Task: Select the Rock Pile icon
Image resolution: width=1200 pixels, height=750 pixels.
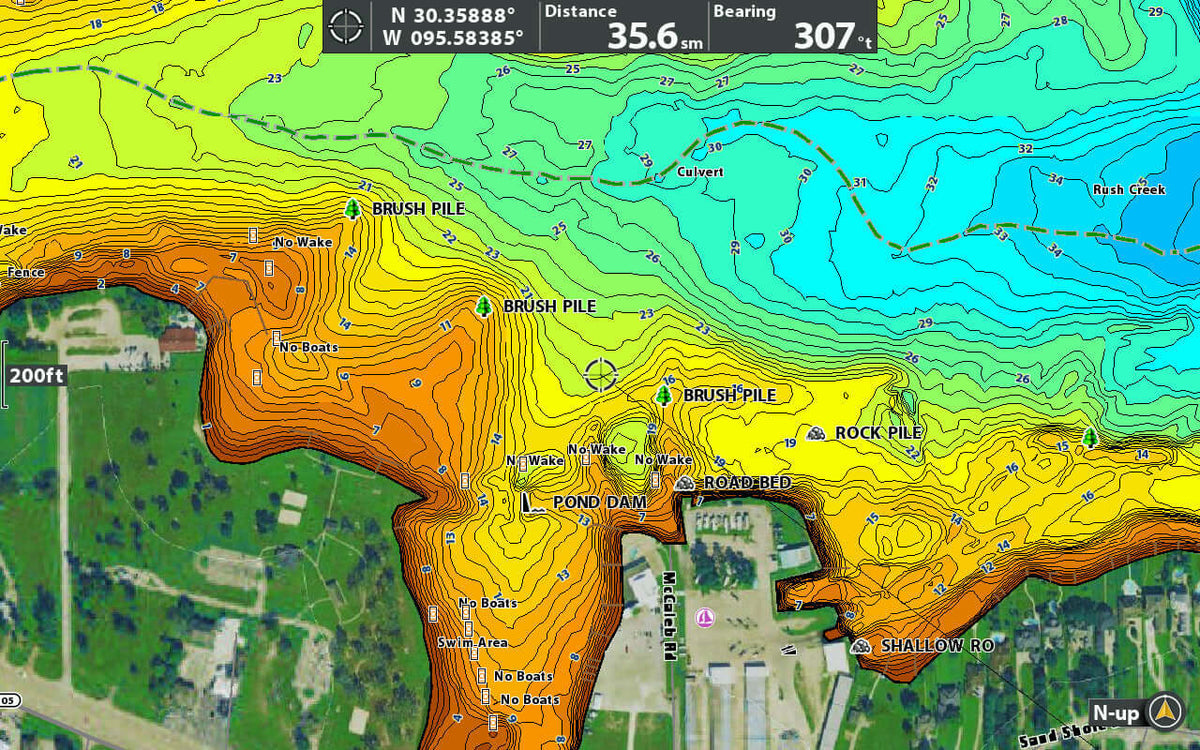Action: pos(817,433)
